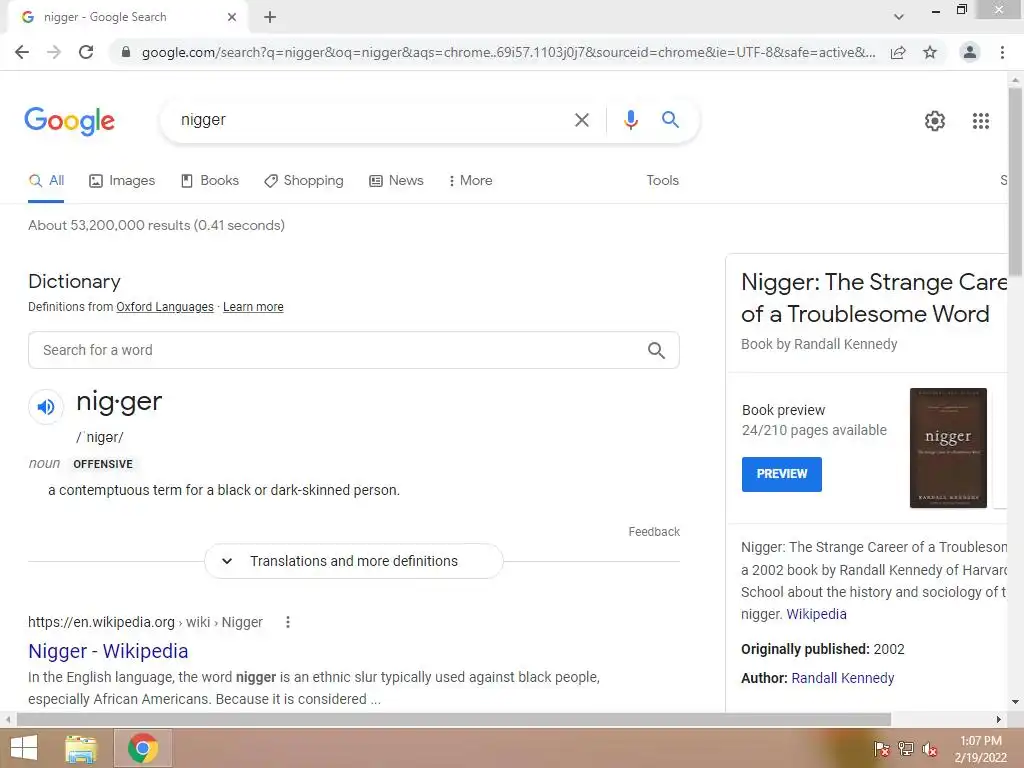
Task: Select the All results tab
Action: pyautogui.click(x=46, y=181)
